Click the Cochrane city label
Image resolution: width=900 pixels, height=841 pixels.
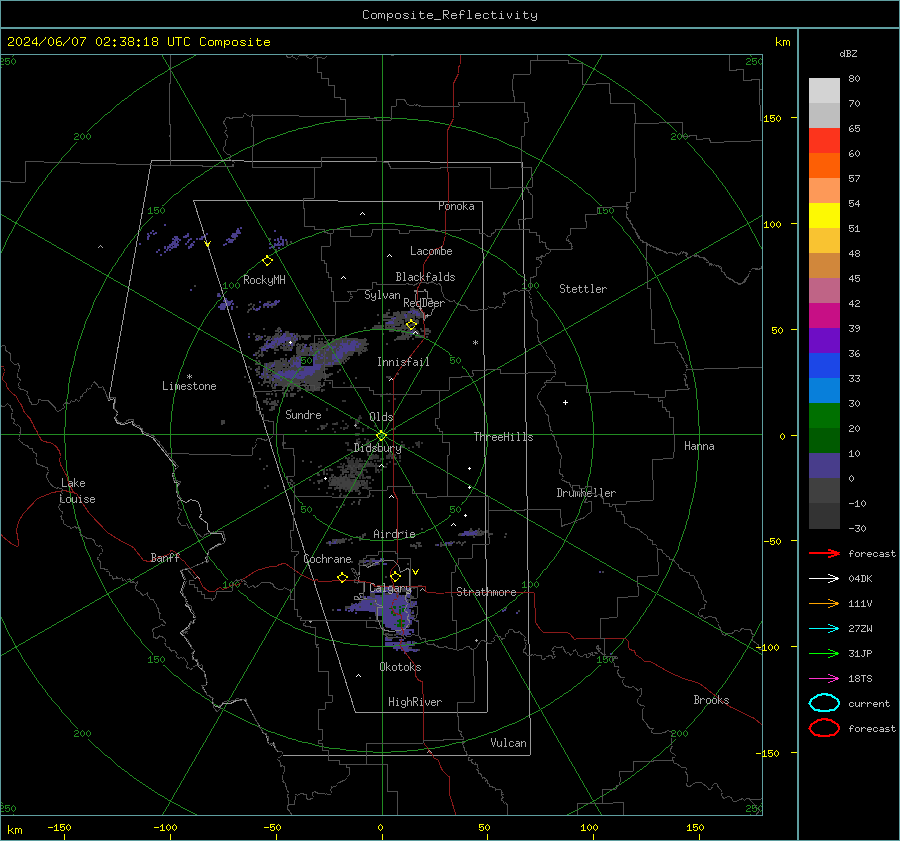(327, 559)
